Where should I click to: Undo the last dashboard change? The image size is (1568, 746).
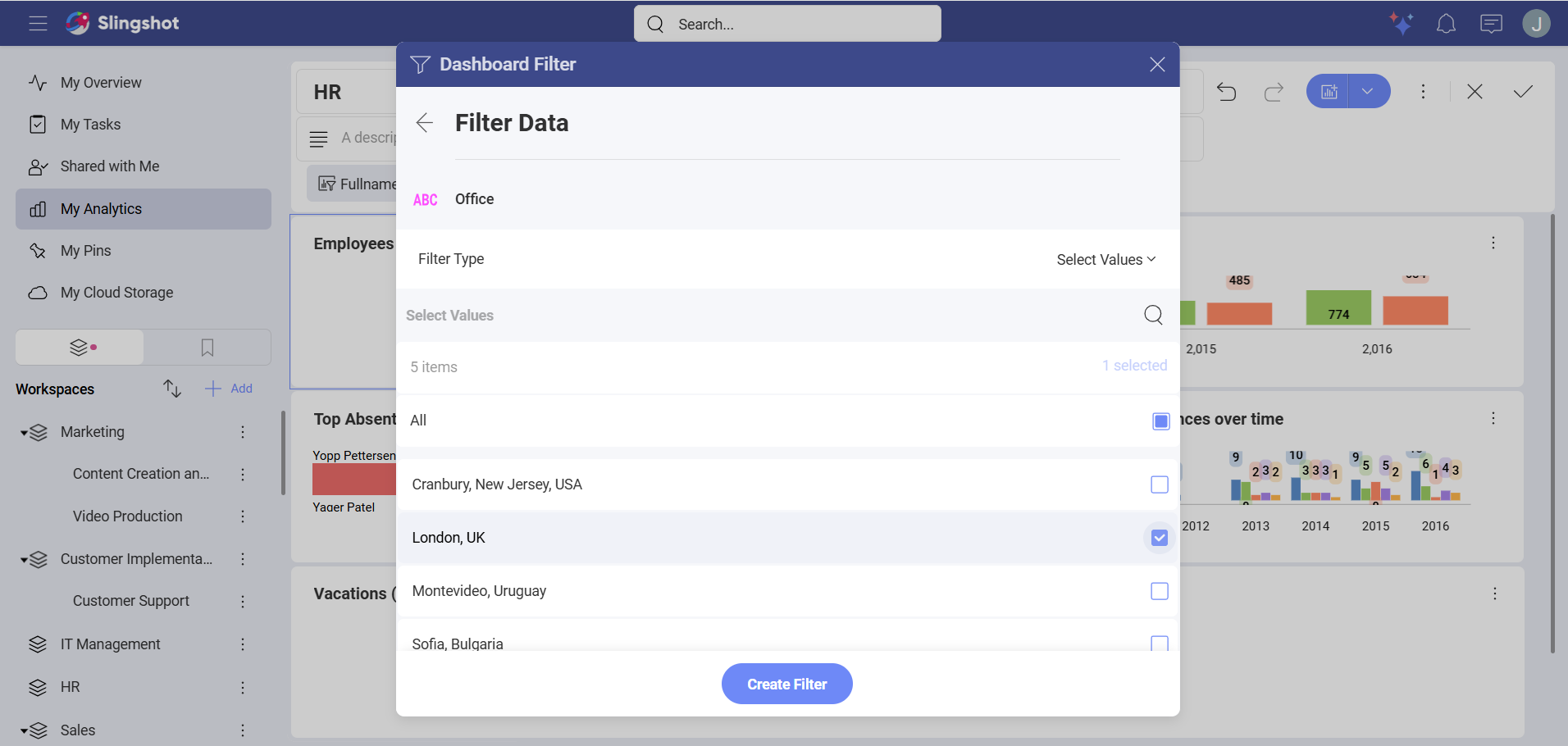point(1227,92)
